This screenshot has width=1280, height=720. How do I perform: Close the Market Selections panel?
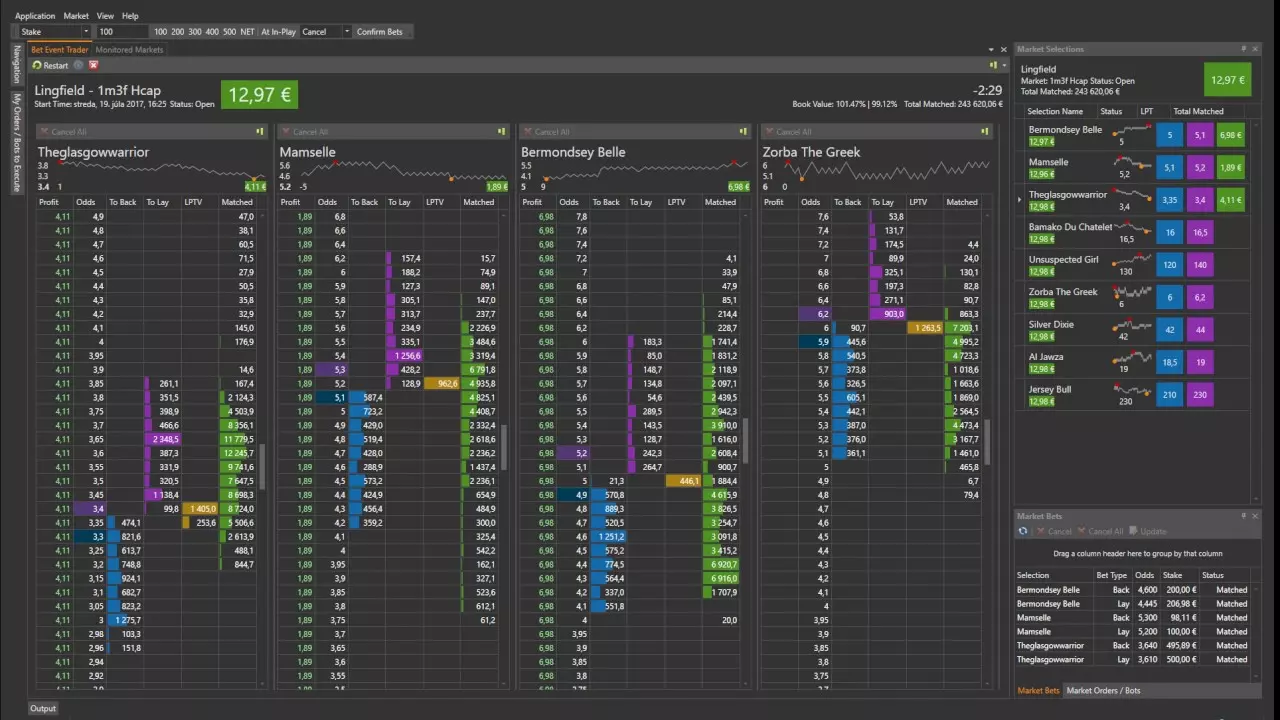[x=1255, y=48]
